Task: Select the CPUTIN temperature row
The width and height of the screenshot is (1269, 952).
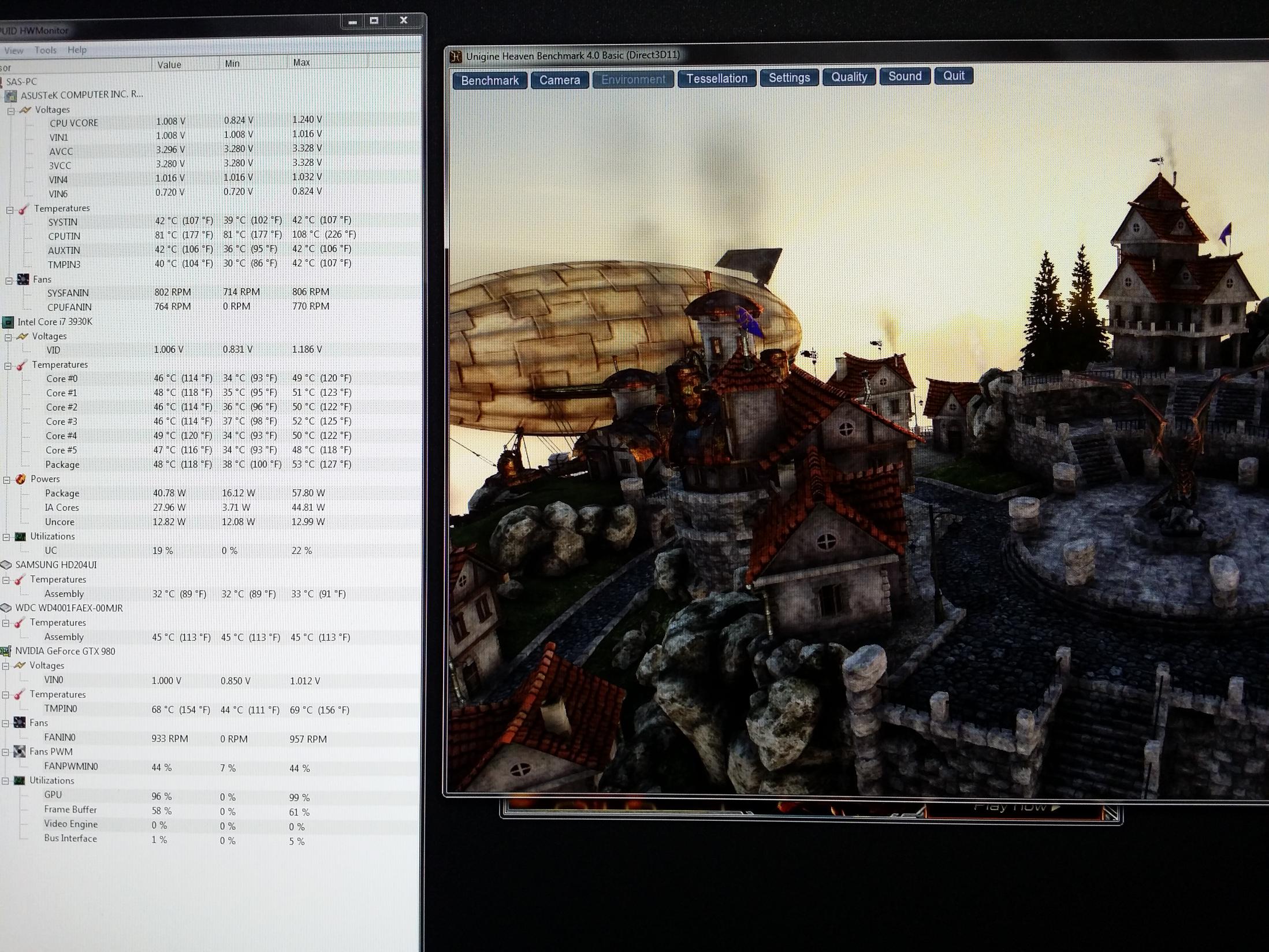Action: 64,236
